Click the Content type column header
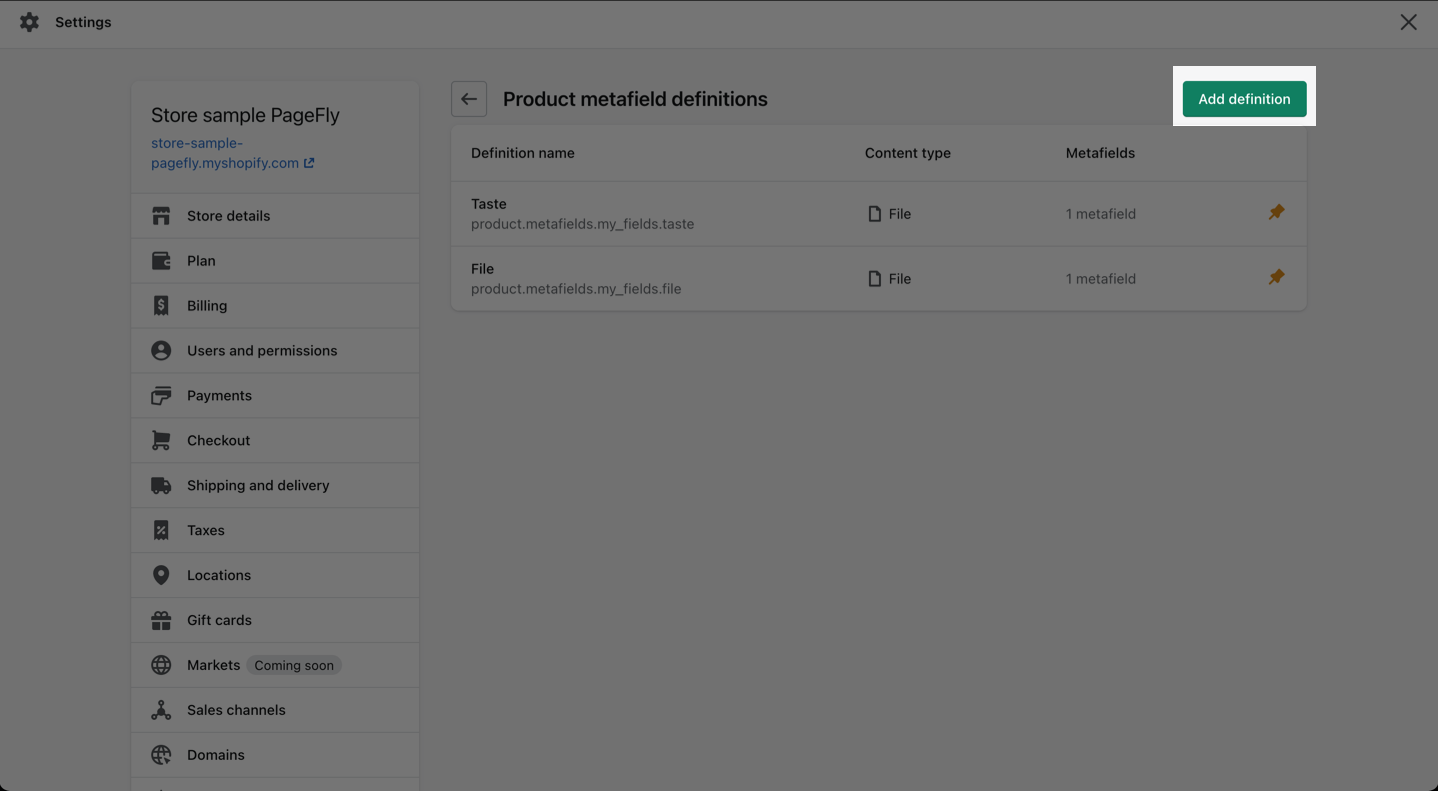The image size is (1438, 791). tap(908, 153)
